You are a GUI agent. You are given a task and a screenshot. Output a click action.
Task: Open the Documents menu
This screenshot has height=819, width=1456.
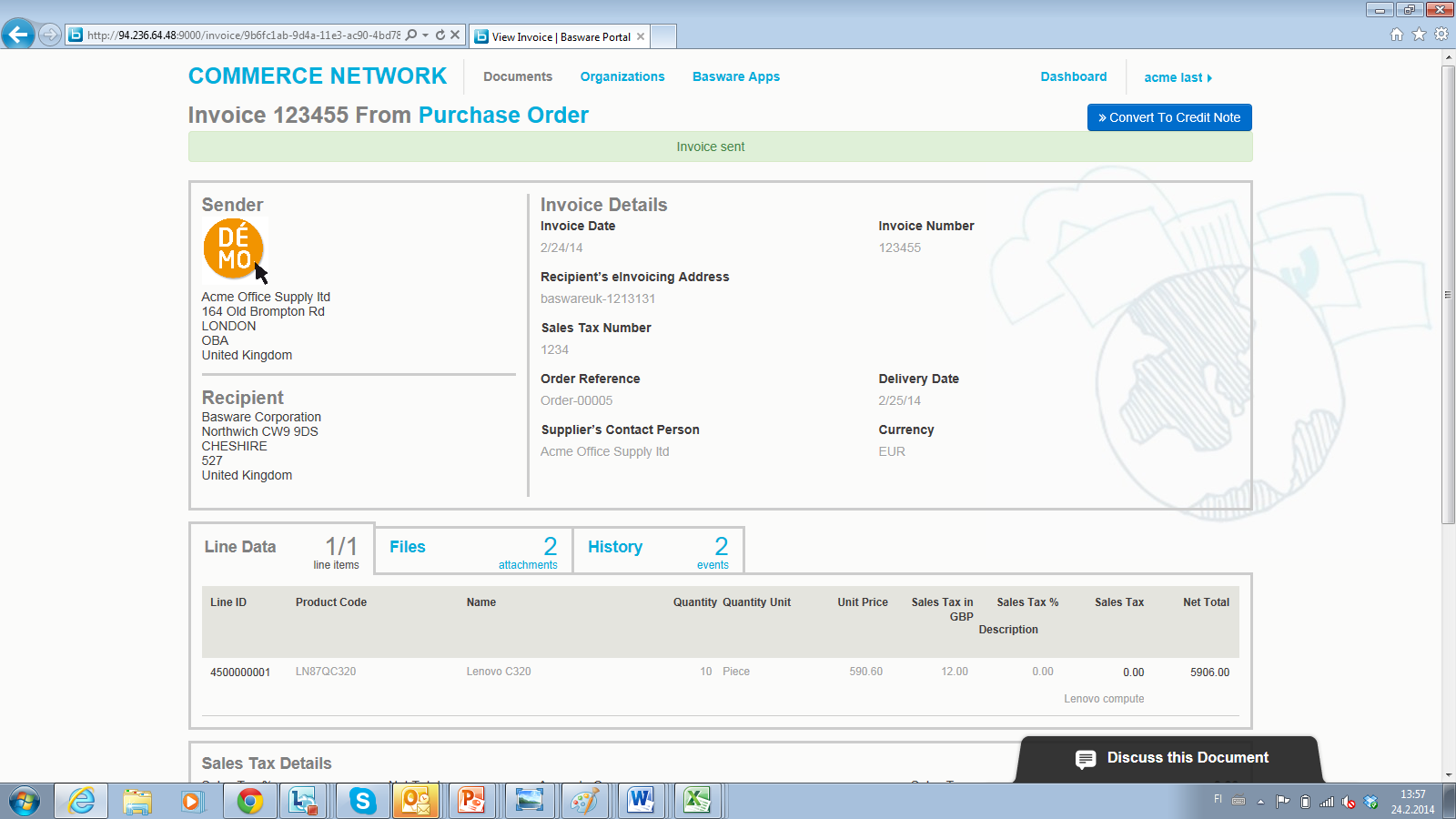point(518,76)
